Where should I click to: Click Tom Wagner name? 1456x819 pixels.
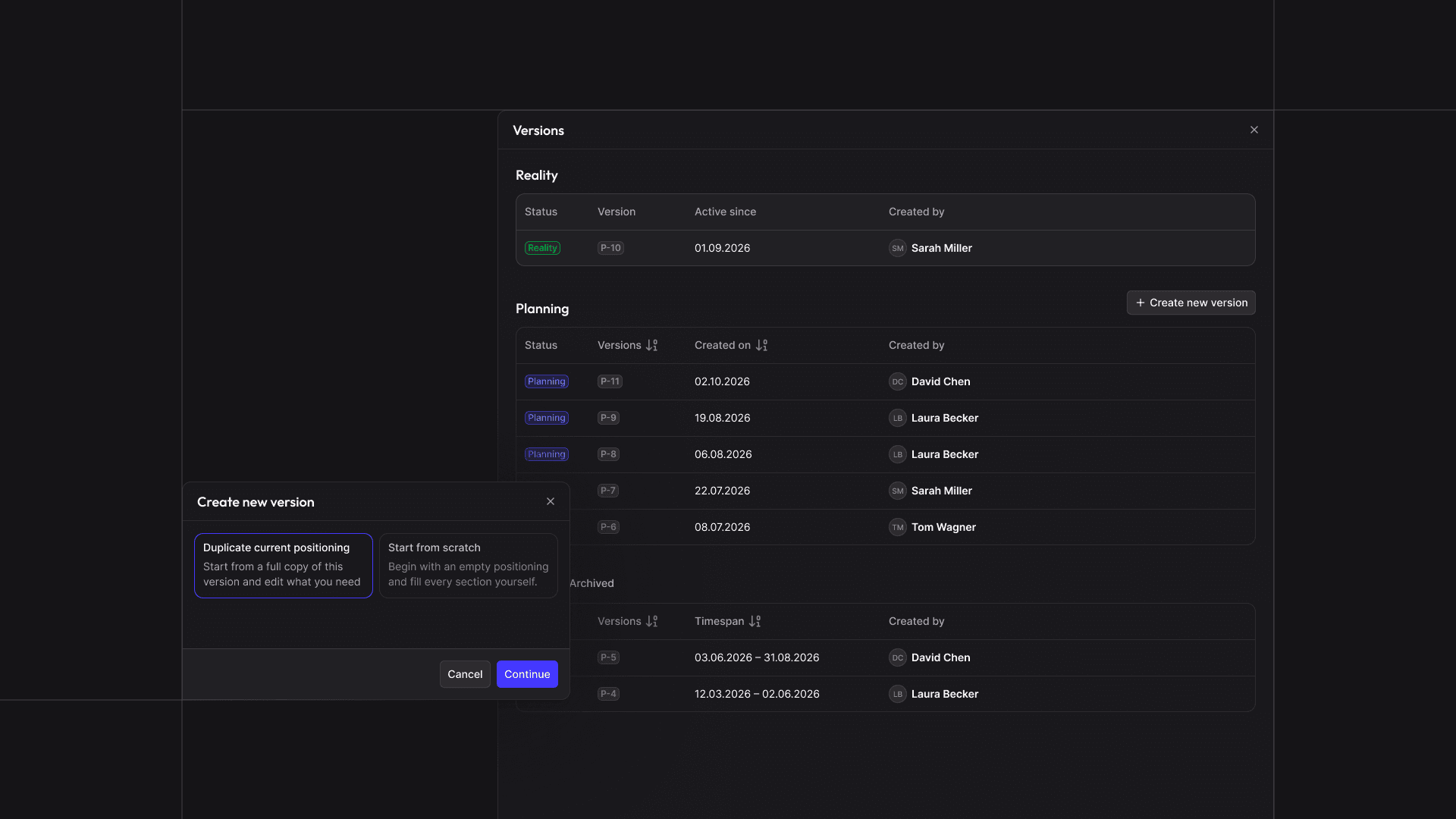[943, 527]
